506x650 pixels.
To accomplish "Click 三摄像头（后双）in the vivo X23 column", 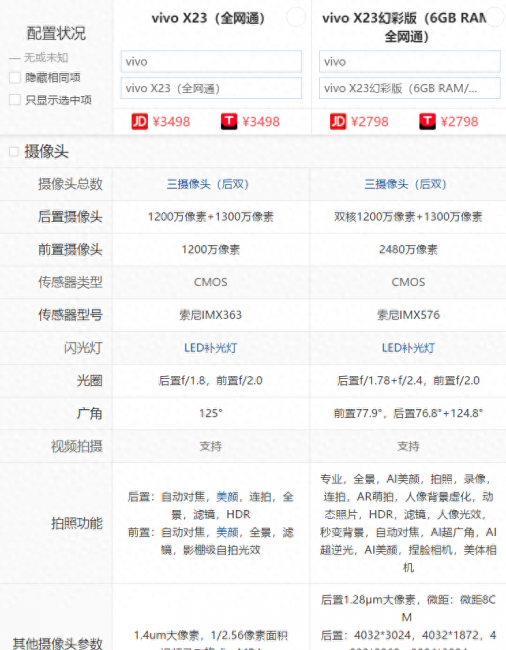I will point(208,184).
